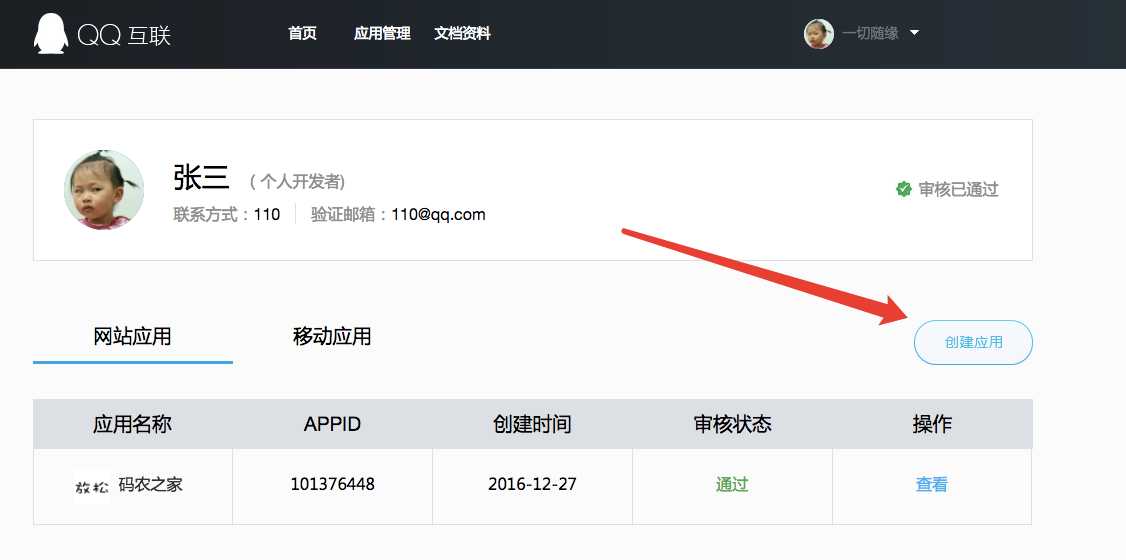Viewport: 1126px width, 560px height.
Task: Click the APPID column header
Action: click(332, 424)
